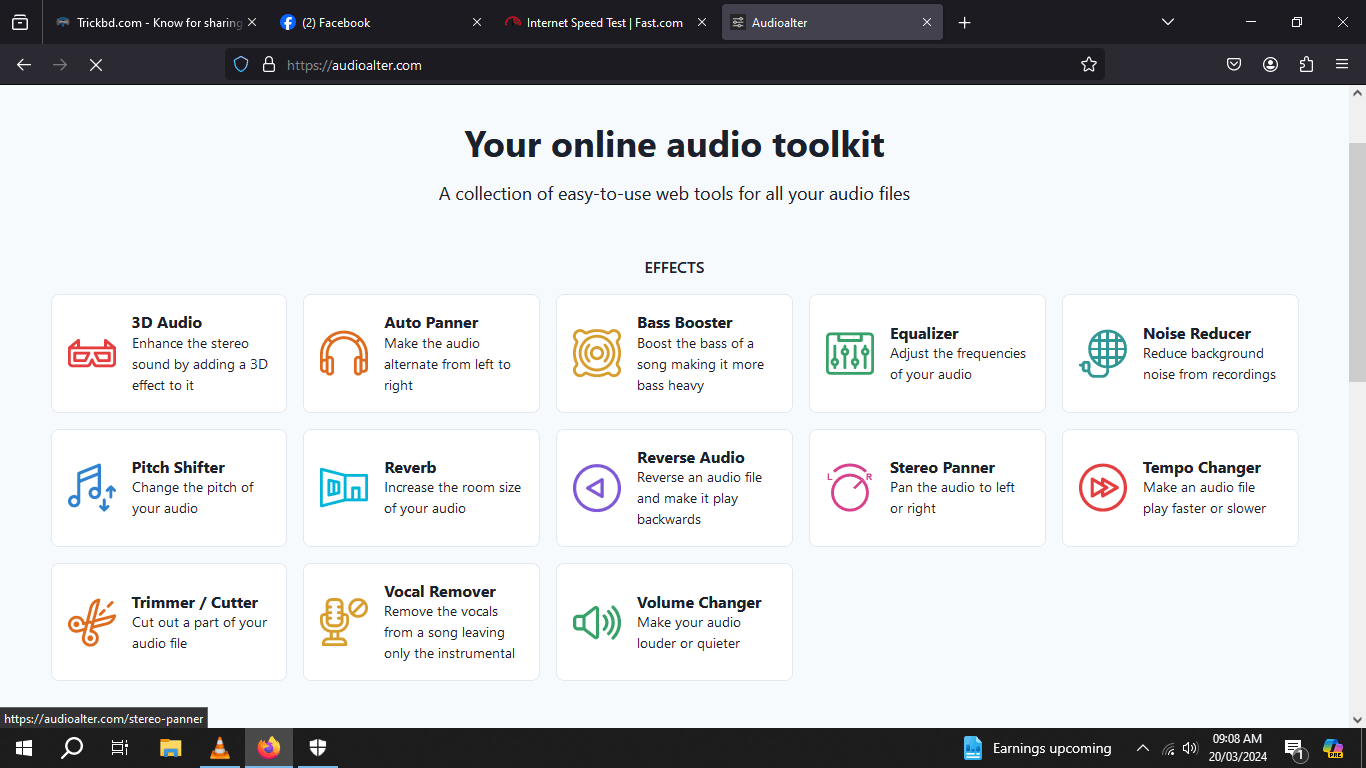This screenshot has width=1366, height=768.
Task: Click the Trimmer / Cutter scissors icon
Action: coord(92,622)
